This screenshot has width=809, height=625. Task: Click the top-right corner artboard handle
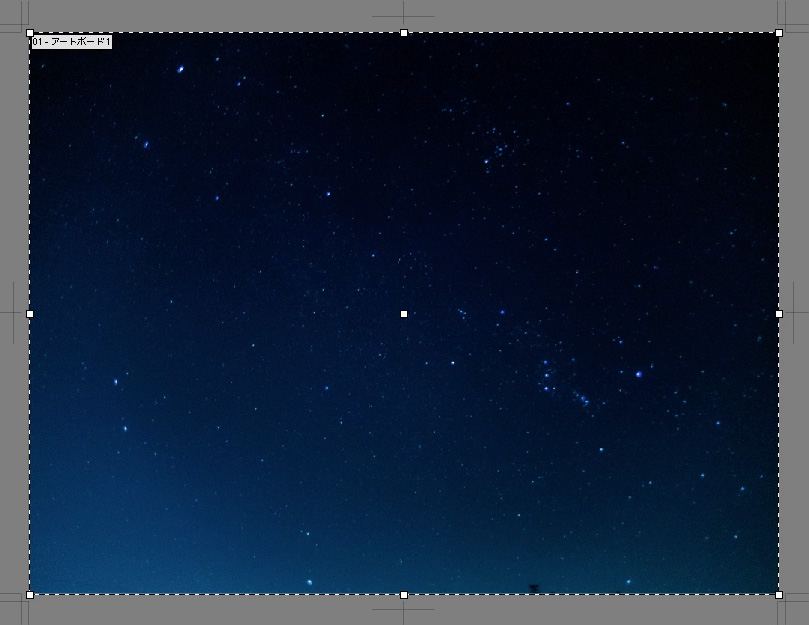[x=779, y=33]
